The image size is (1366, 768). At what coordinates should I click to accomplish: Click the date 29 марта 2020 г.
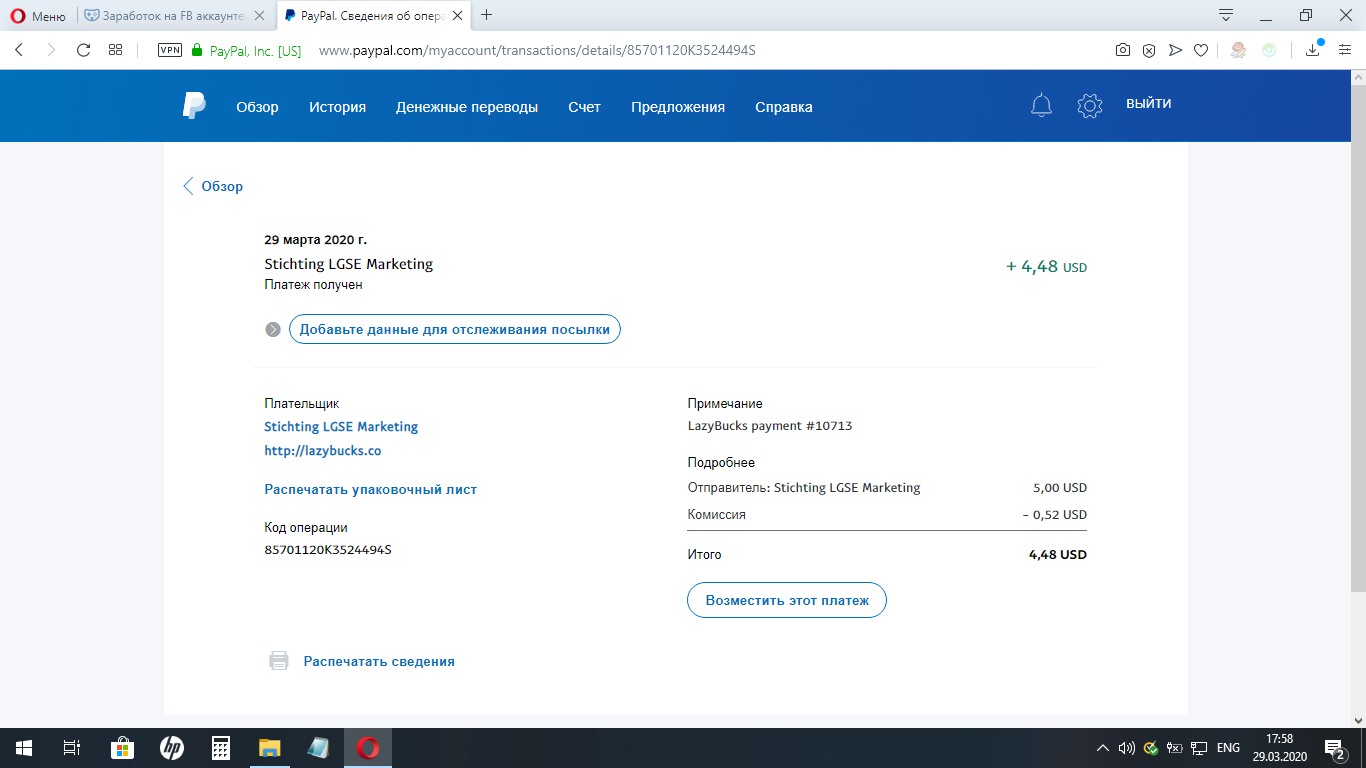pyautogui.click(x=316, y=240)
